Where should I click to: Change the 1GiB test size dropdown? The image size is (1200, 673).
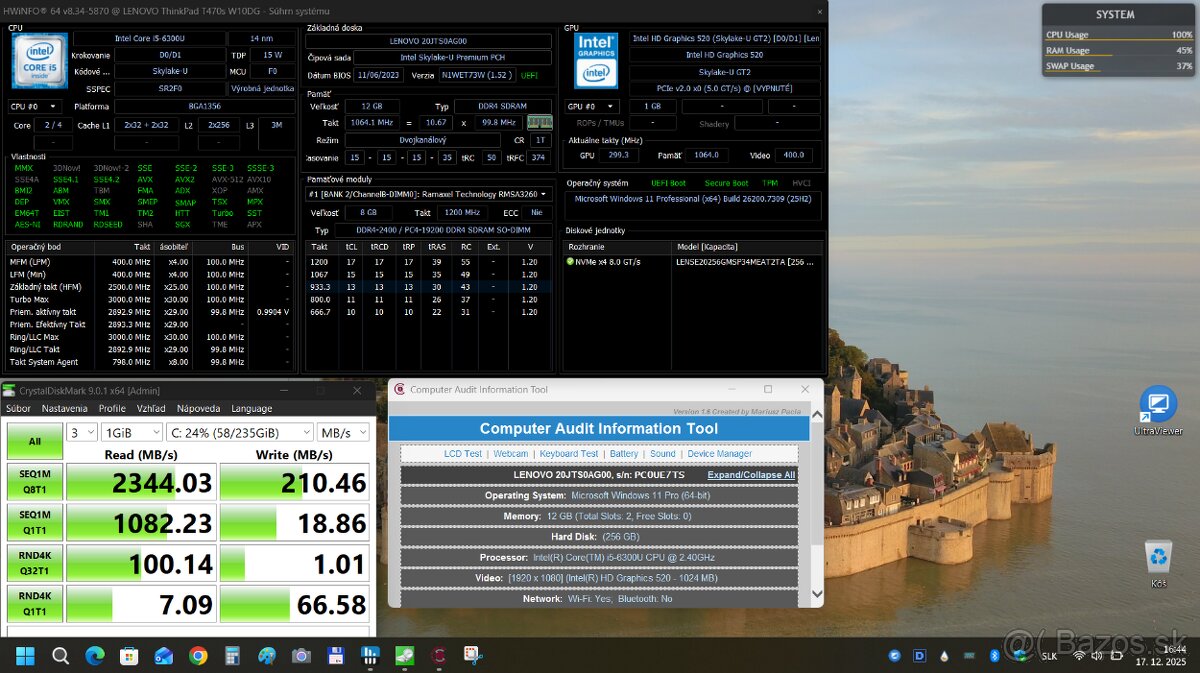(131, 432)
